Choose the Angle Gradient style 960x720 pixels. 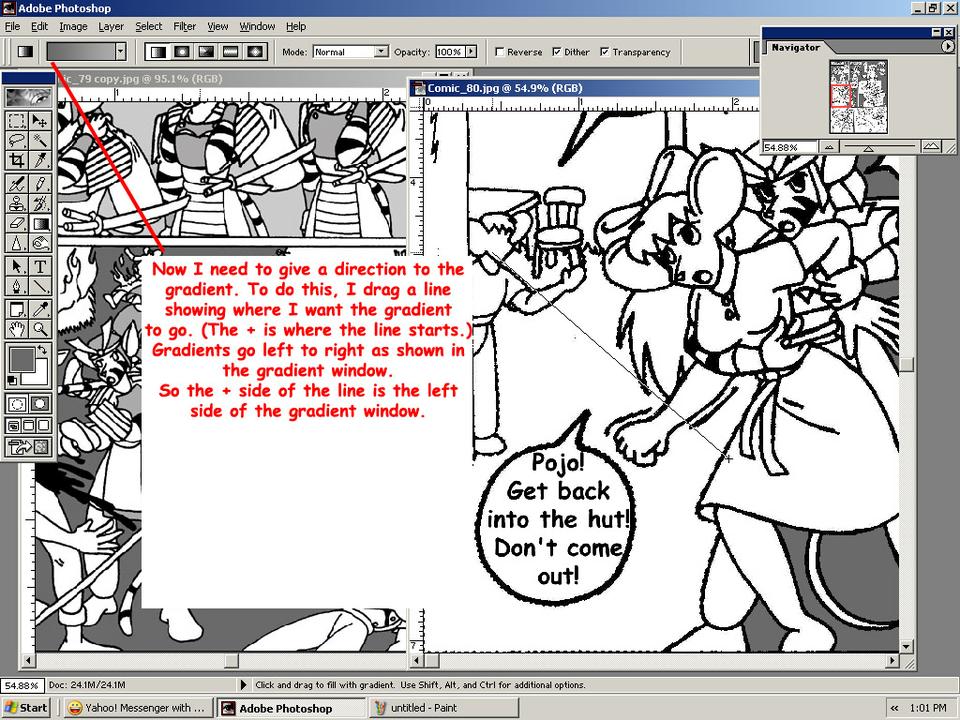tap(206, 52)
